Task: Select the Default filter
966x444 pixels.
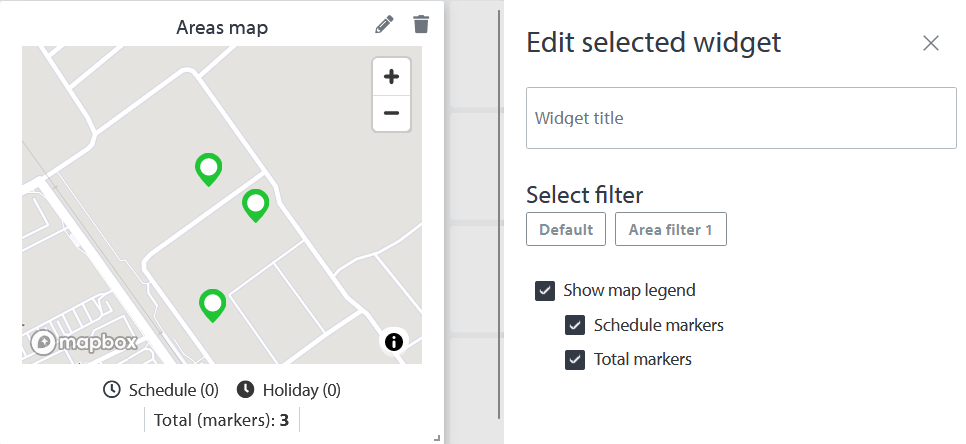Action: pyautogui.click(x=566, y=229)
